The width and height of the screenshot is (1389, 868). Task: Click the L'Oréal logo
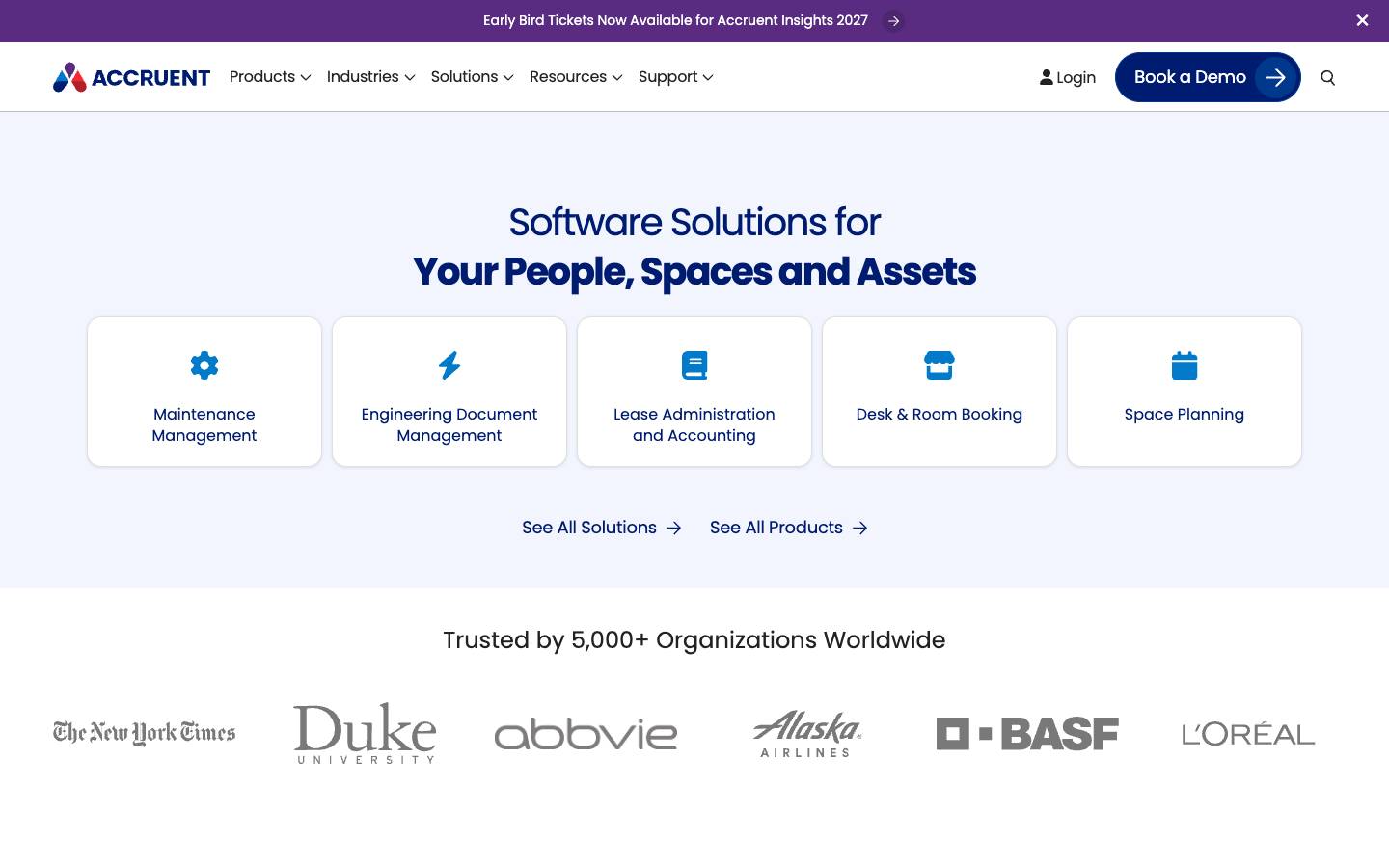pos(1248,734)
